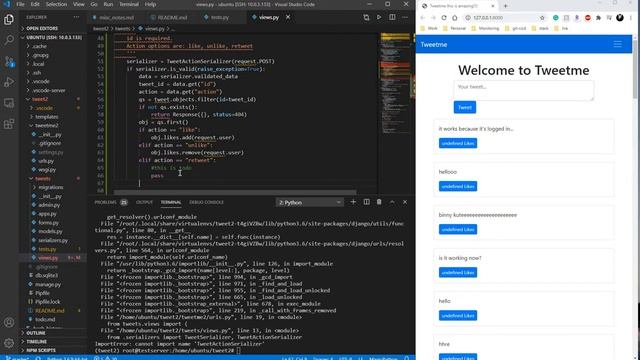Split the terminal panel
Screen dimensions: 640x360
367,202
